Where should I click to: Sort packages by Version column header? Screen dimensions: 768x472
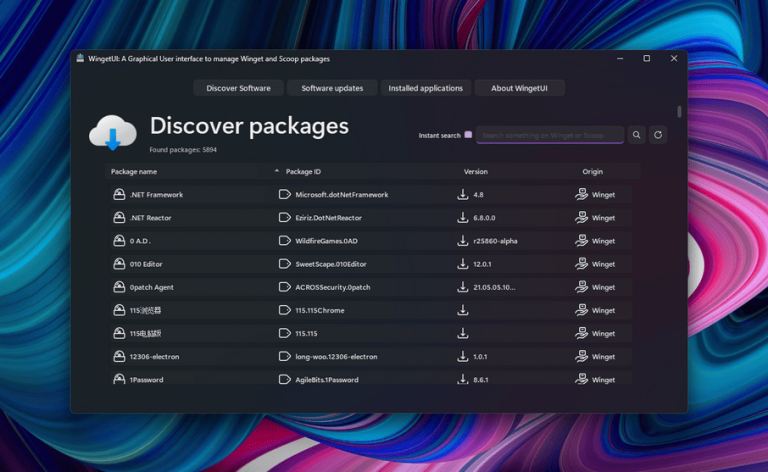point(475,172)
